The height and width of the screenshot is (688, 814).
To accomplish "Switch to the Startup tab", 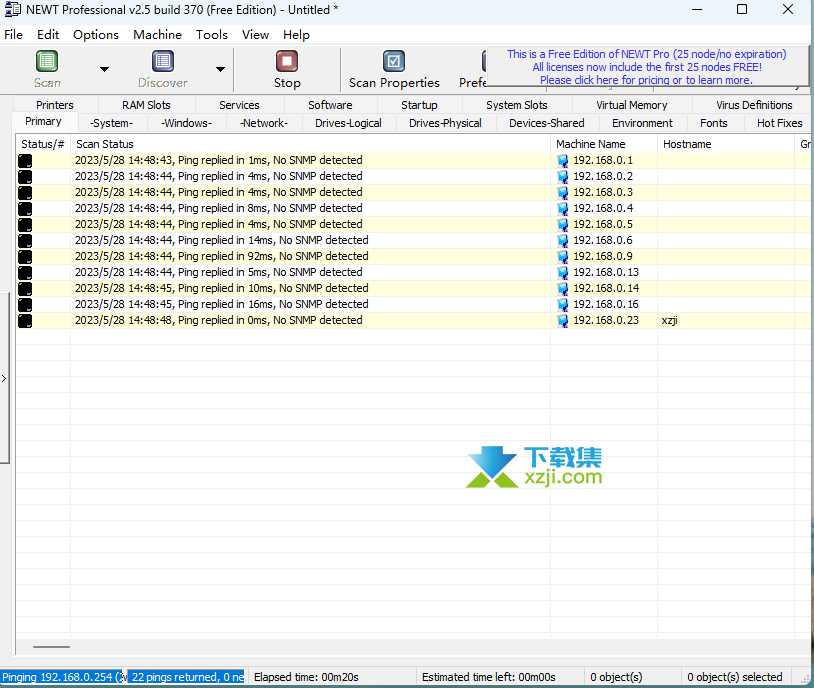I will coord(419,105).
